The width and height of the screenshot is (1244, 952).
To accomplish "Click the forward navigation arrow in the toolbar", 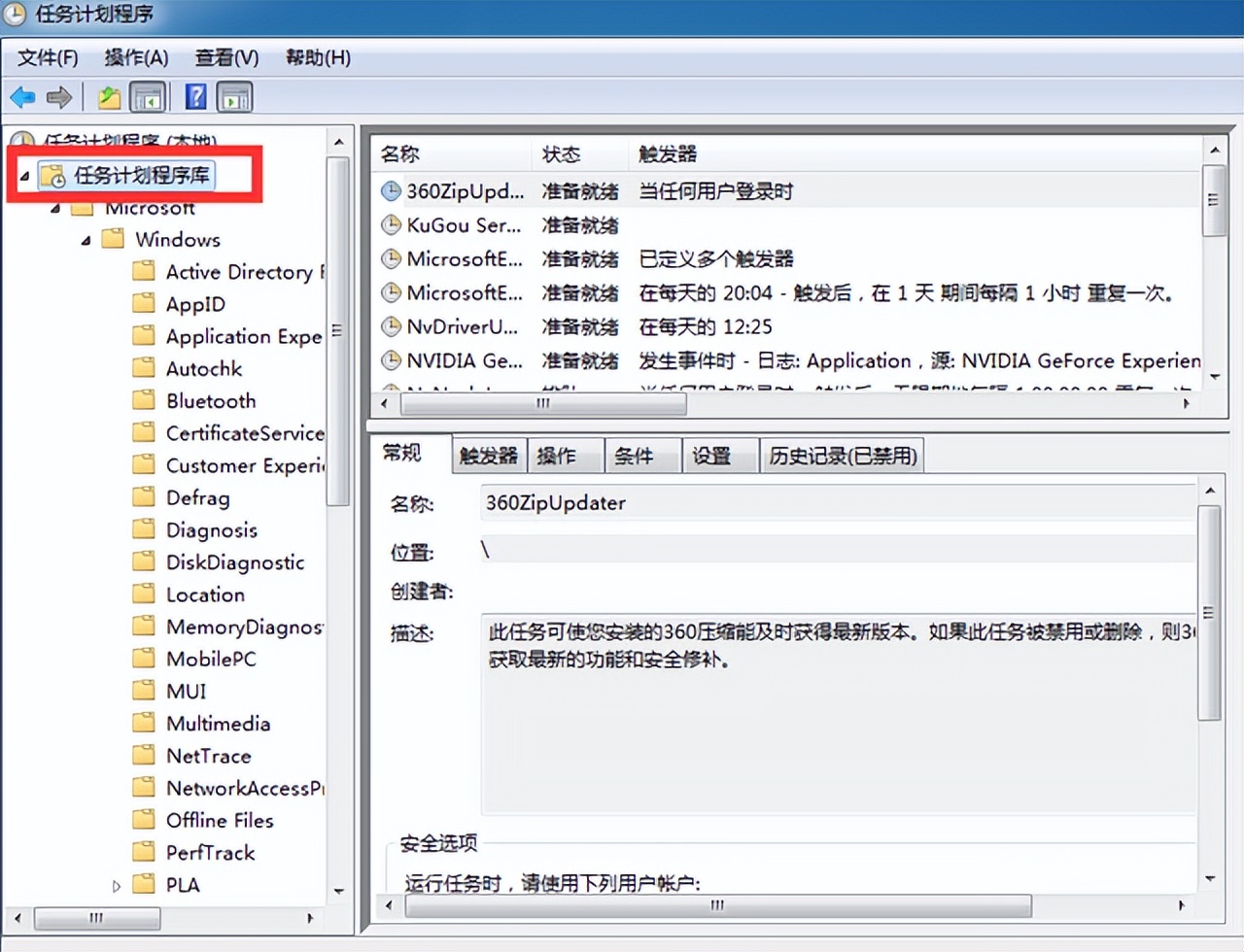I will (58, 96).
